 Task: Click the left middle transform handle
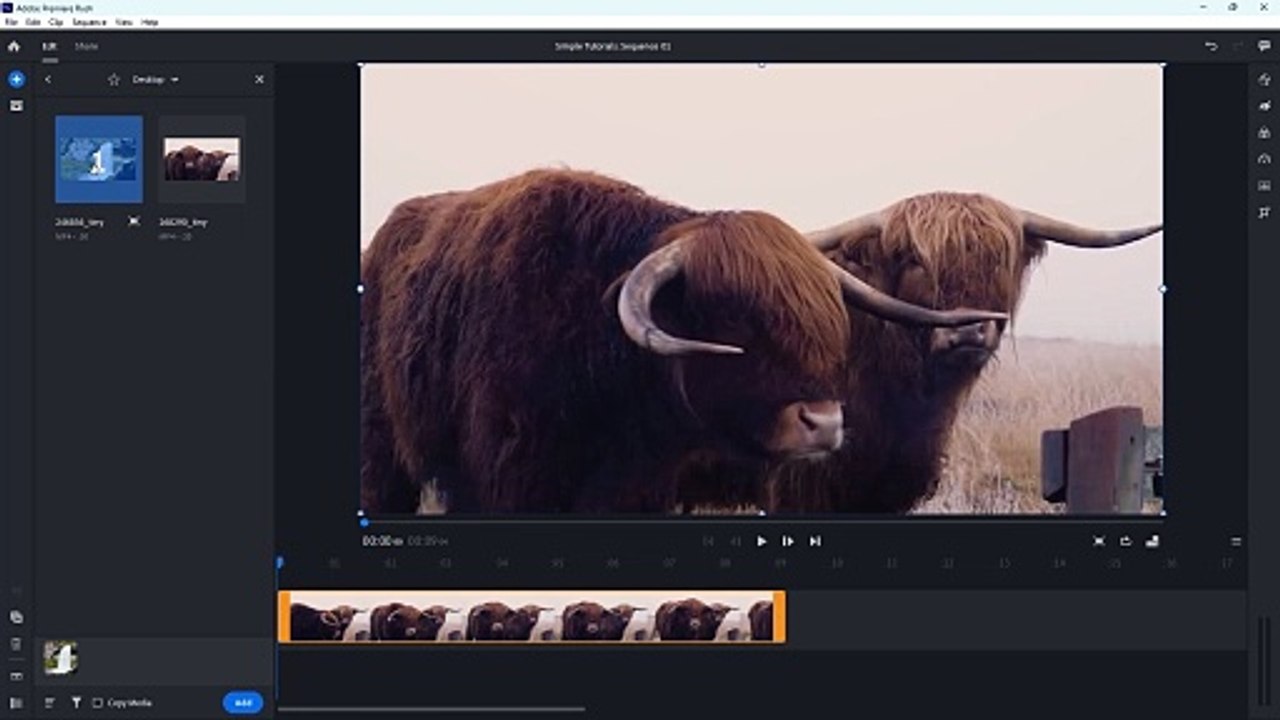[x=361, y=289]
